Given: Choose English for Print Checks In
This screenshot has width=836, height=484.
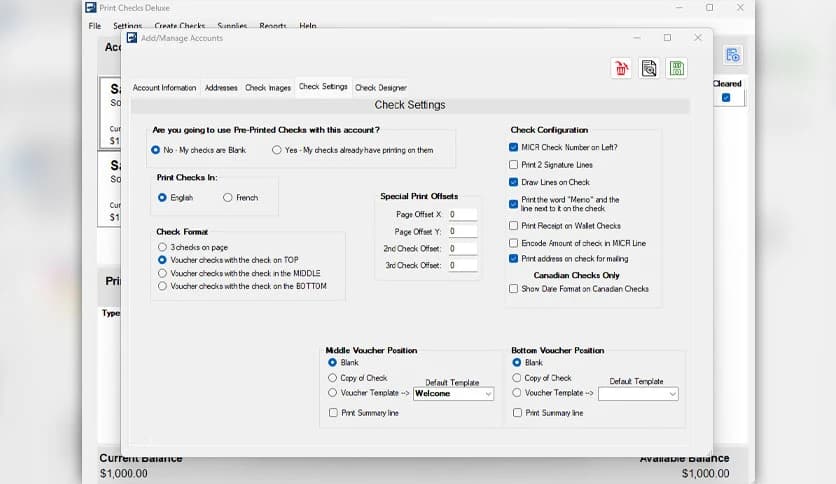Looking at the screenshot, I should pos(175,198).
